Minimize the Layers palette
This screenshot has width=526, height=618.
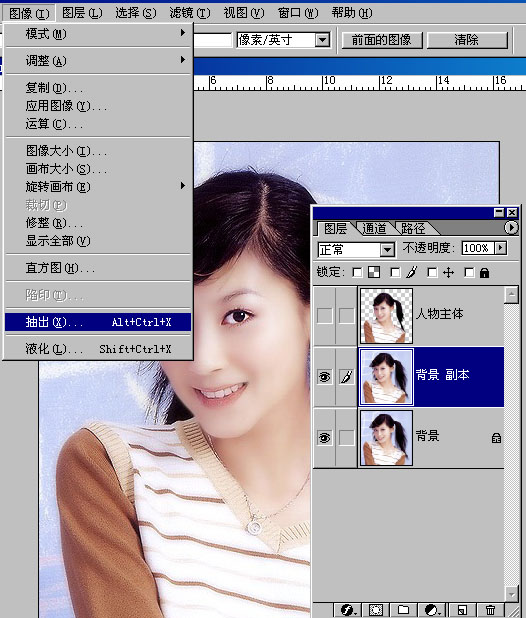[x=499, y=213]
